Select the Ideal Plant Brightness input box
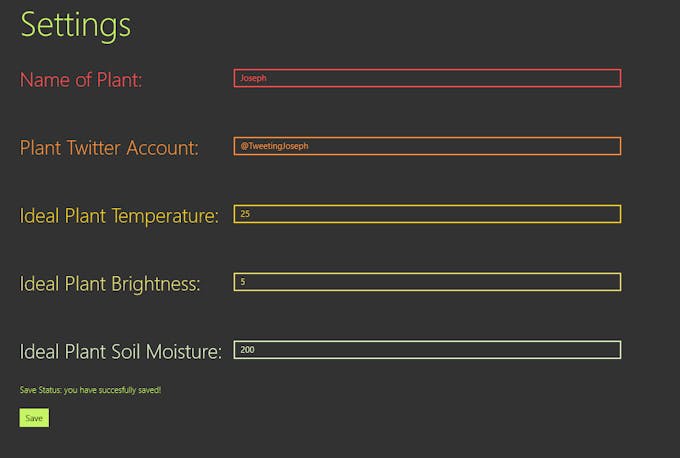The image size is (680, 458). click(427, 282)
